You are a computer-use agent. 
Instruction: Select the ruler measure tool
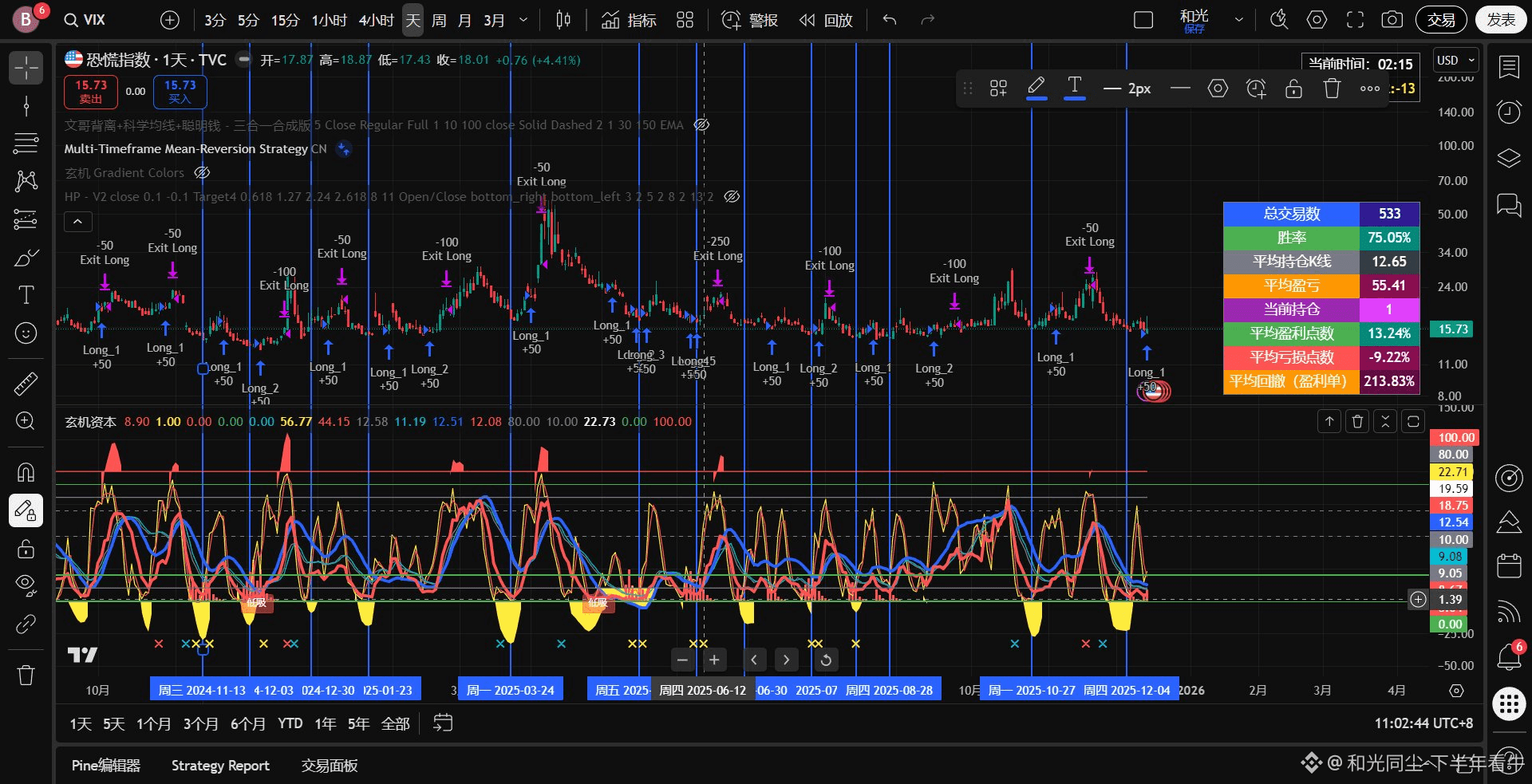pyautogui.click(x=26, y=384)
